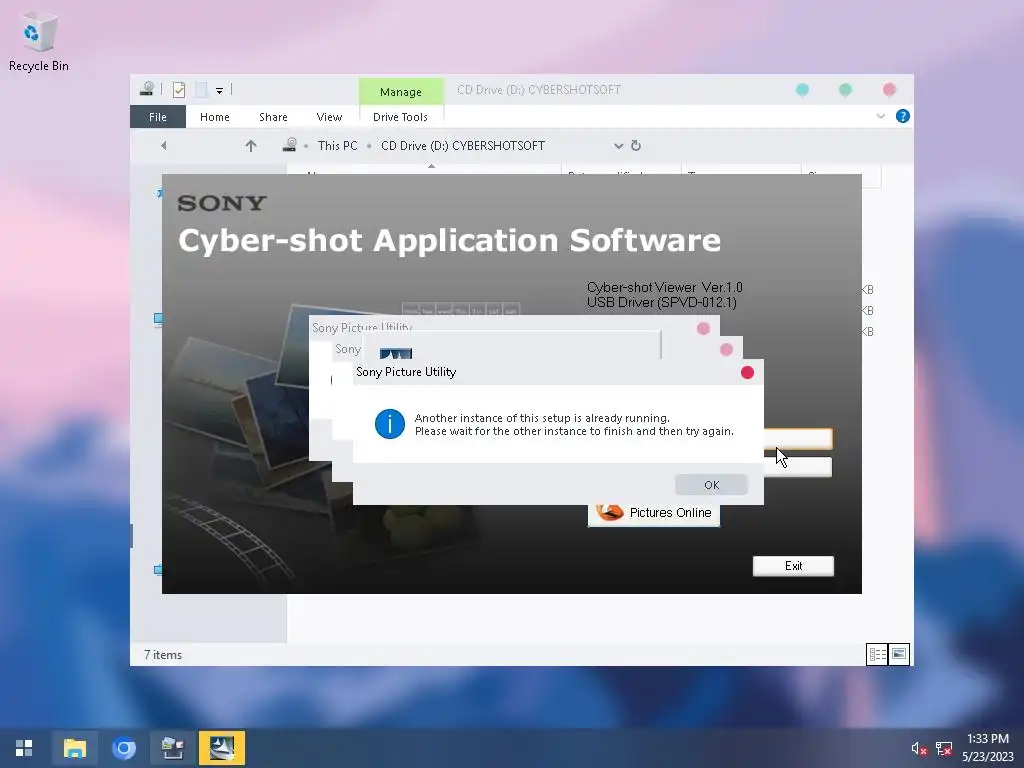This screenshot has width=1024, height=768.
Task: Click the 'Cyber-shot Viewer Ver.1.0' text
Action: pos(664,287)
